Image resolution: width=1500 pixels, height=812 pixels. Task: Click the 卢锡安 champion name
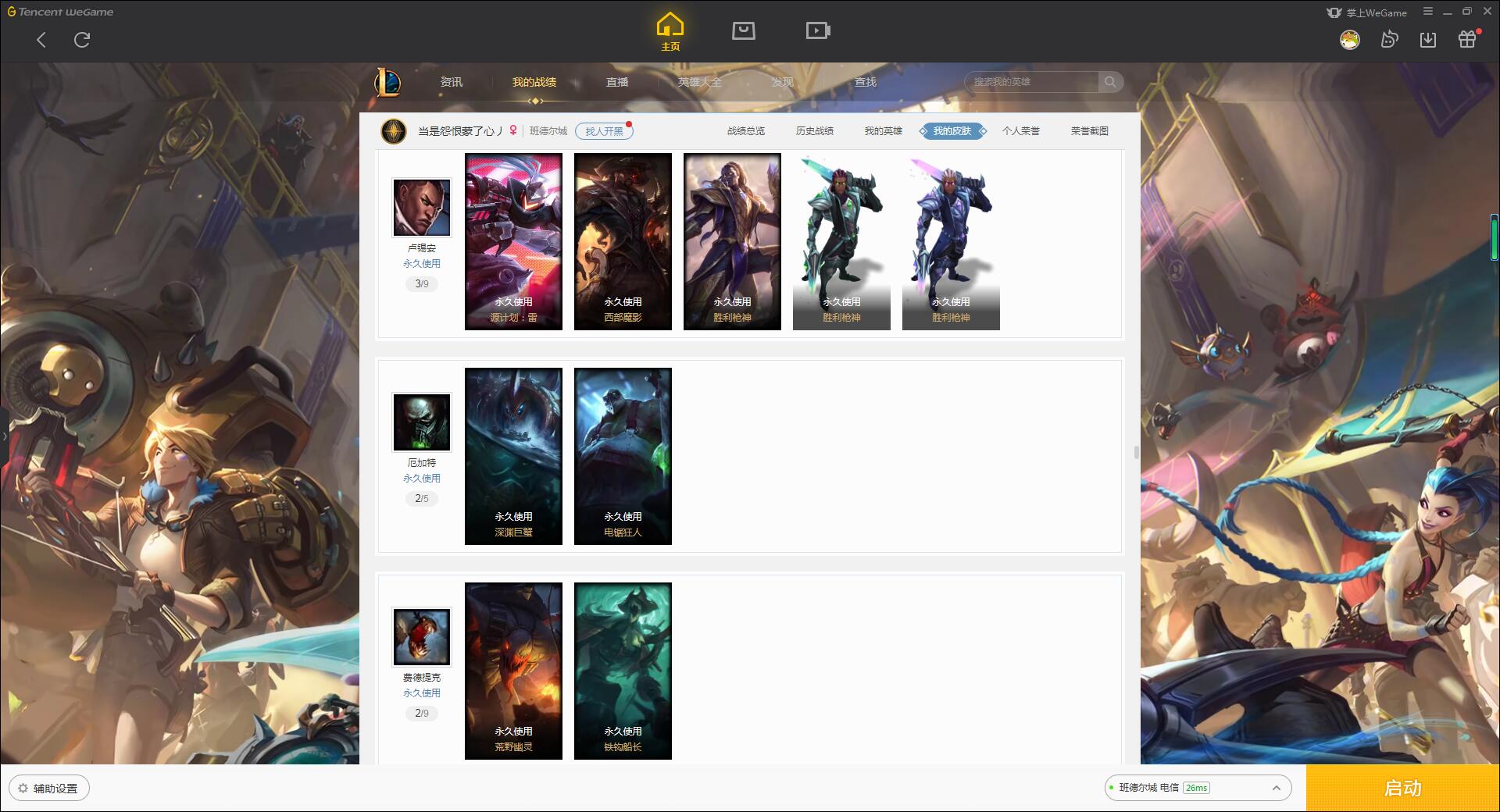(422, 248)
